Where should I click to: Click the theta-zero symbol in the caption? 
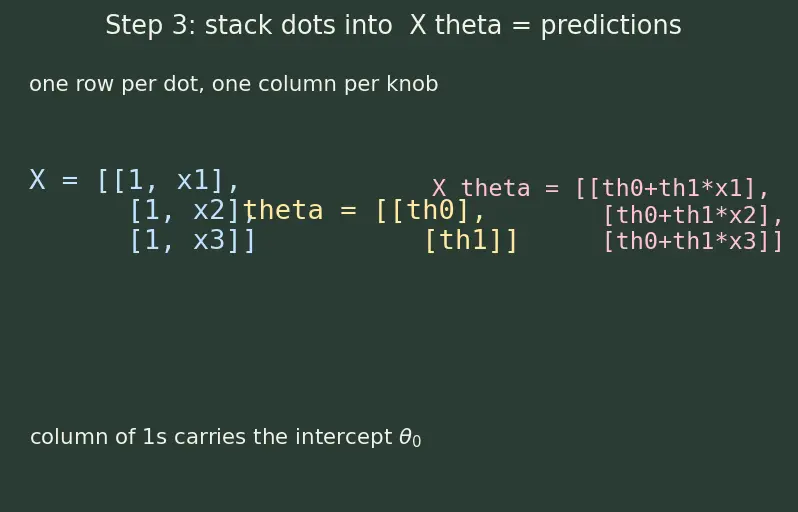[410, 438]
